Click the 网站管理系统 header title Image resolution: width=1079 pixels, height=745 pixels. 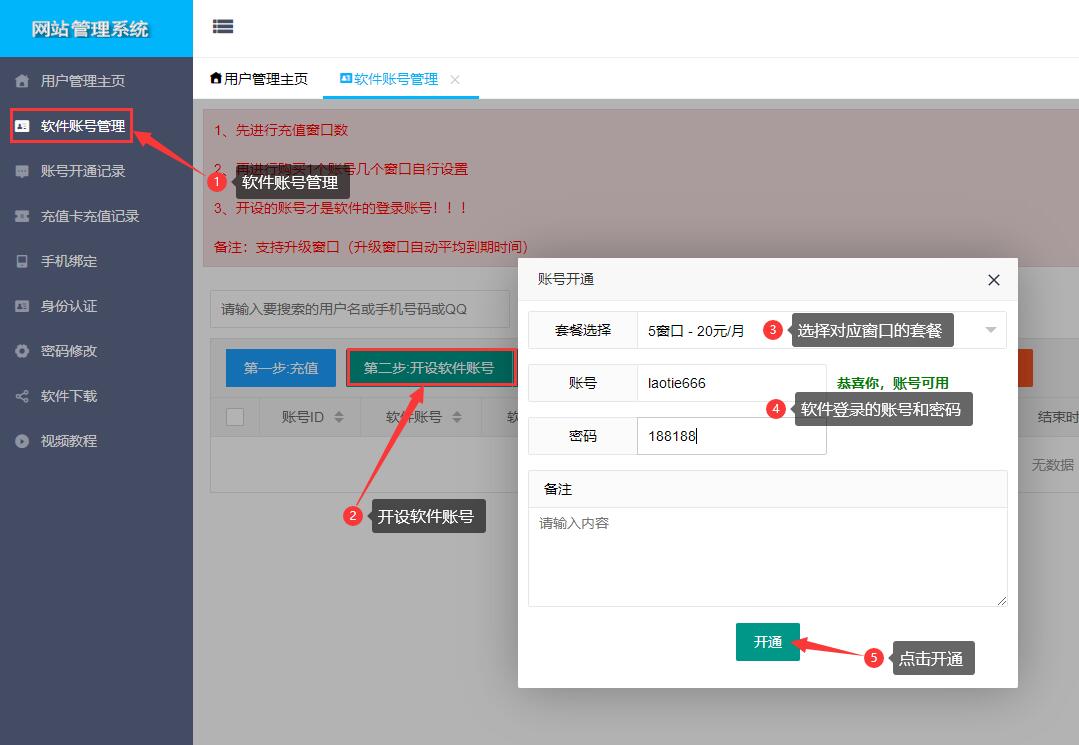coord(90,29)
